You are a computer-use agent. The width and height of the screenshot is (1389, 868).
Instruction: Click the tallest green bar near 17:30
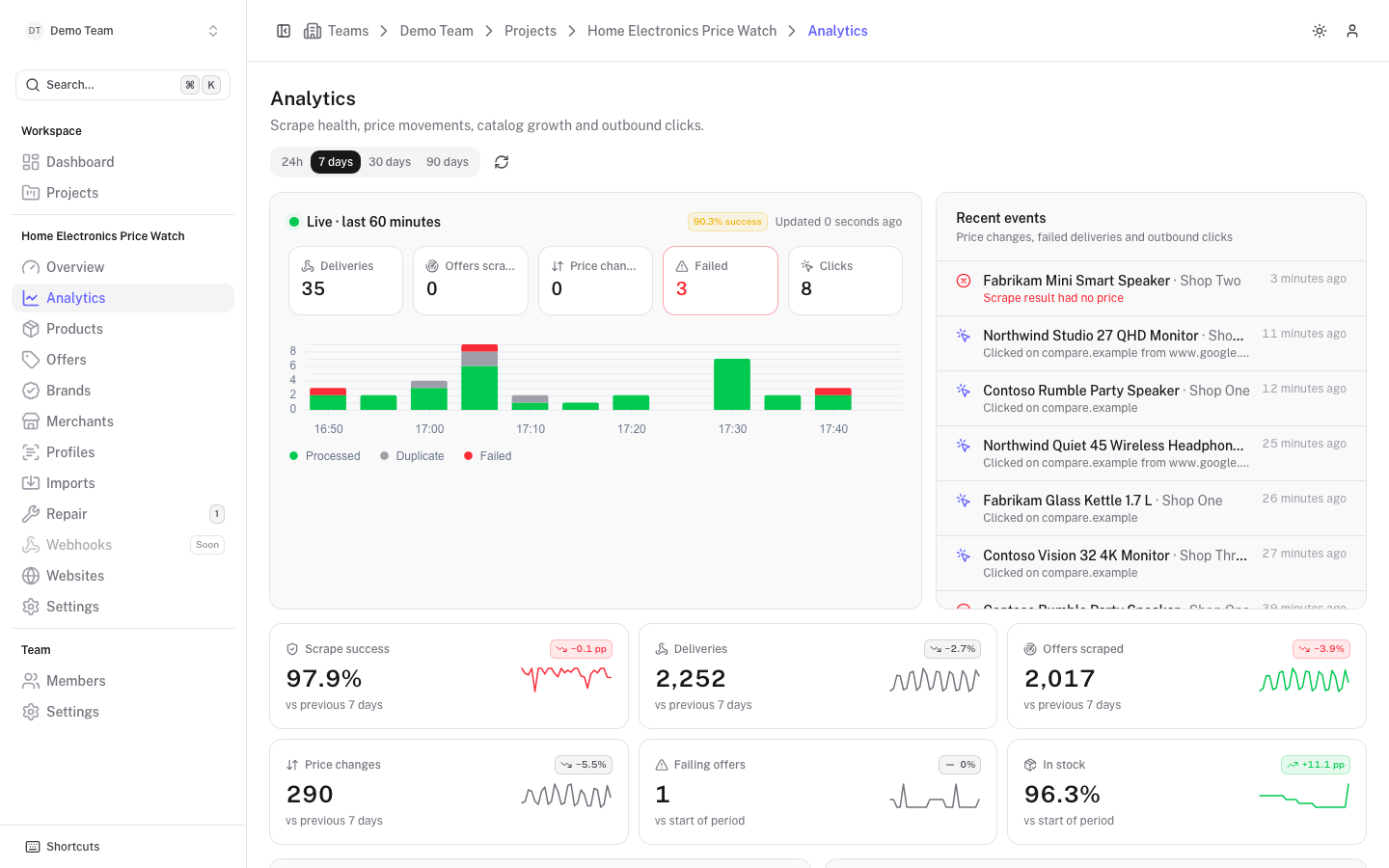(x=732, y=384)
